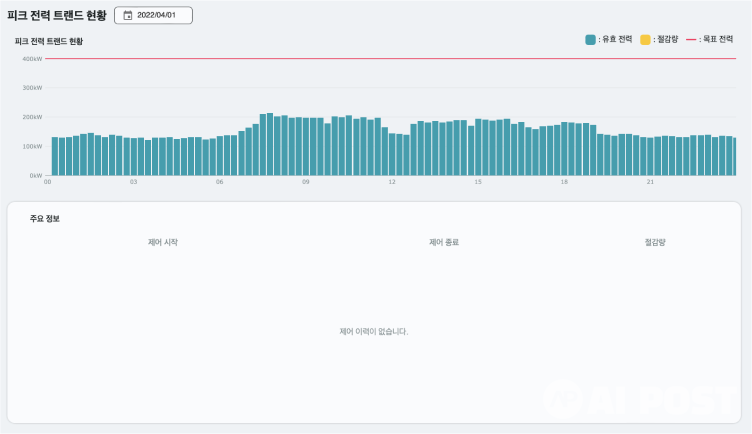Select the 절감량 table column header
This screenshot has height=434, width=752.
pos(656,242)
